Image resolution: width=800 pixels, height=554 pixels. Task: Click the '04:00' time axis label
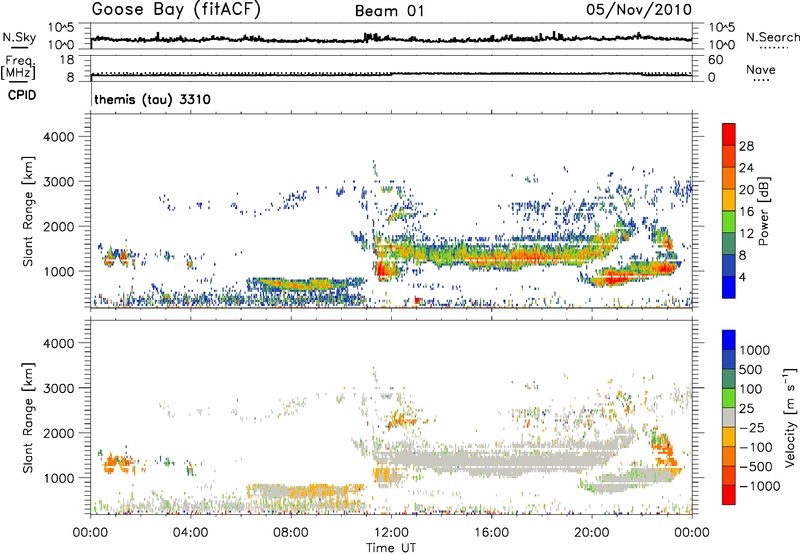click(x=191, y=533)
